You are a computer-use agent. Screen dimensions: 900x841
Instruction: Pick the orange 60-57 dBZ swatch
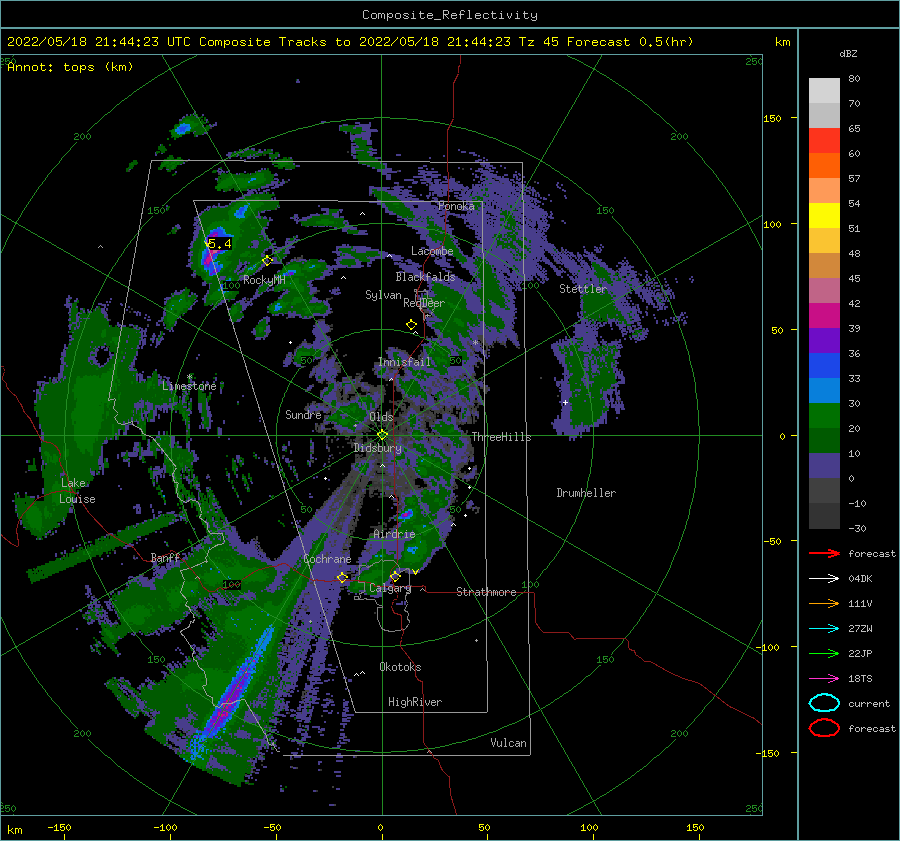(824, 166)
